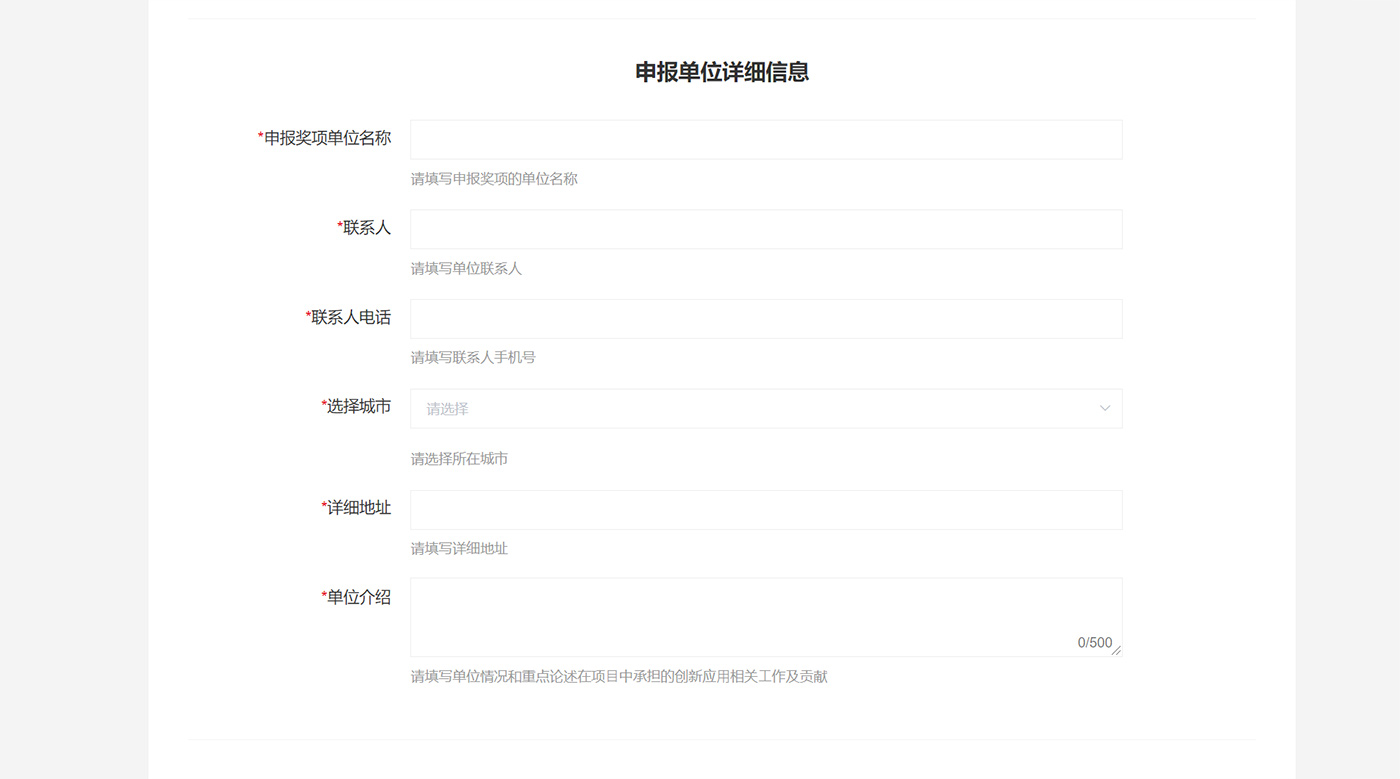Click the 单位介绍 label
Image resolution: width=1400 pixels, height=779 pixels.
coord(358,598)
